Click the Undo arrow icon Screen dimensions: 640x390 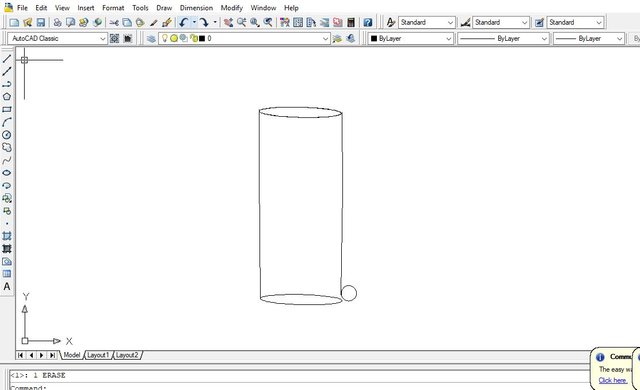click(184, 22)
